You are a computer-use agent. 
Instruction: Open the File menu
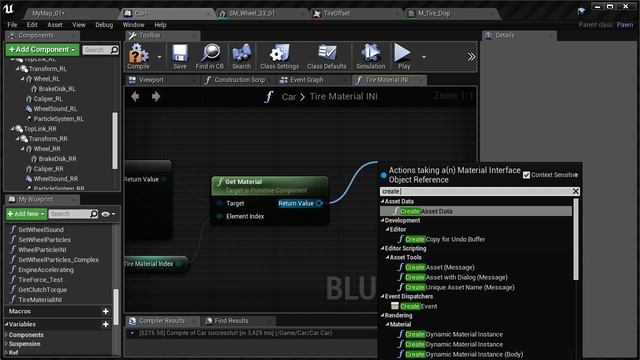click(13, 25)
